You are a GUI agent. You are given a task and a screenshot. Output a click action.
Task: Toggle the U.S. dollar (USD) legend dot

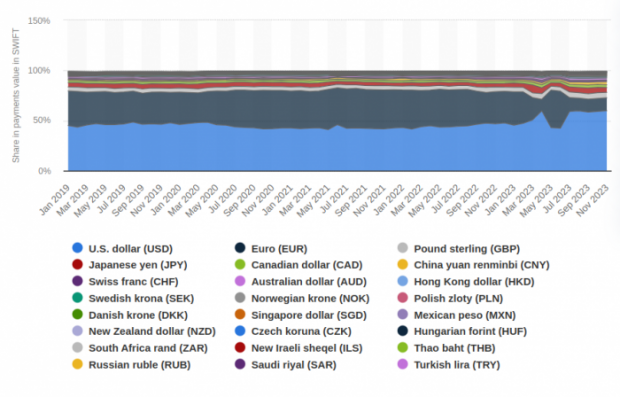(78, 248)
